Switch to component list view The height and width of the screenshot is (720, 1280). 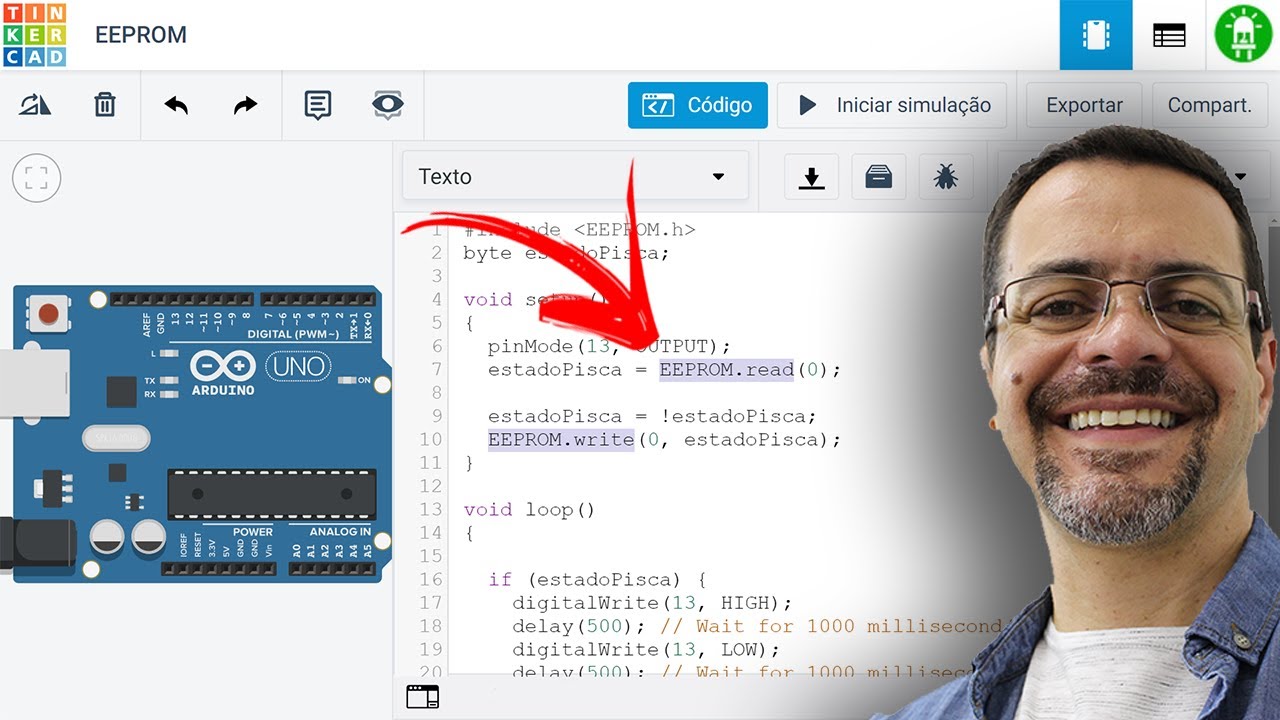click(x=1169, y=35)
